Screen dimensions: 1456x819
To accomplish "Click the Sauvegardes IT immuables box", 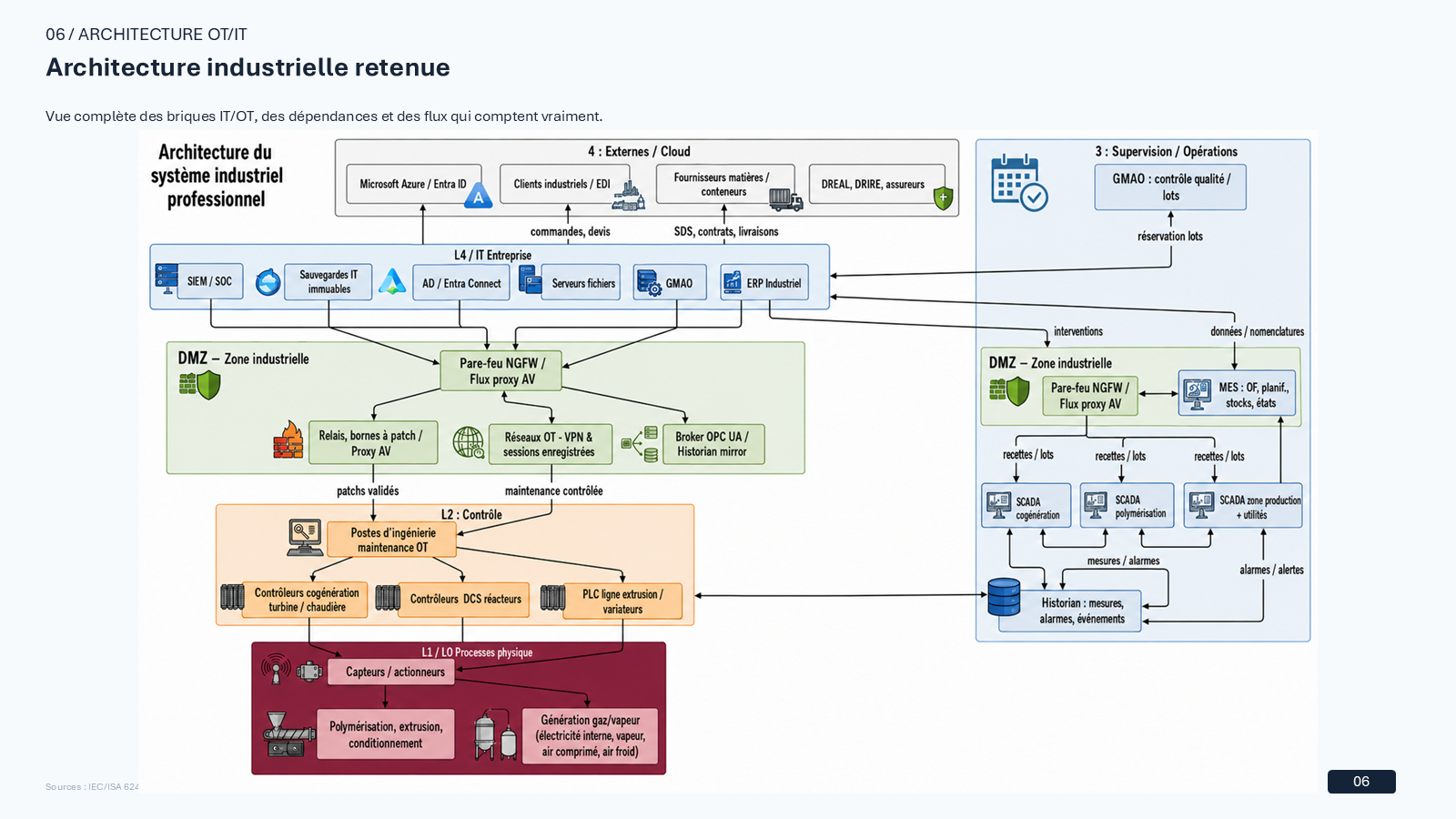I will 329,282.
